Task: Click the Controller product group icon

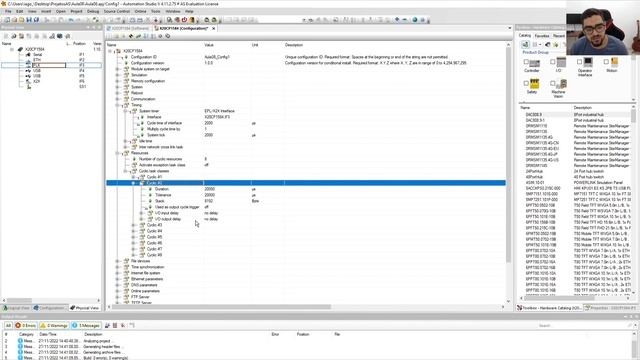Action: pos(534,63)
